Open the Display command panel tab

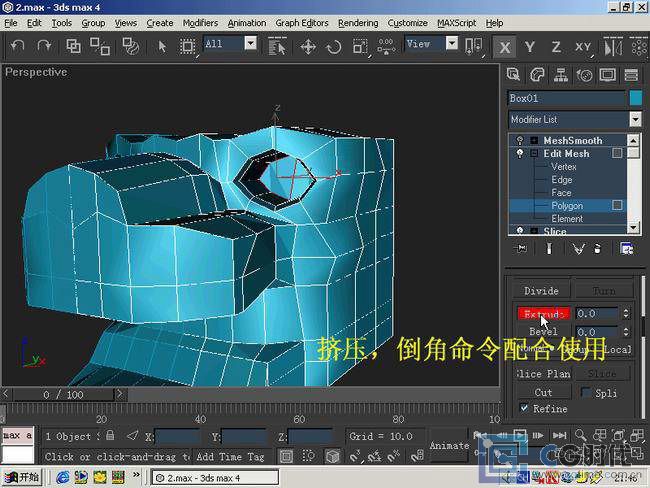(608, 75)
